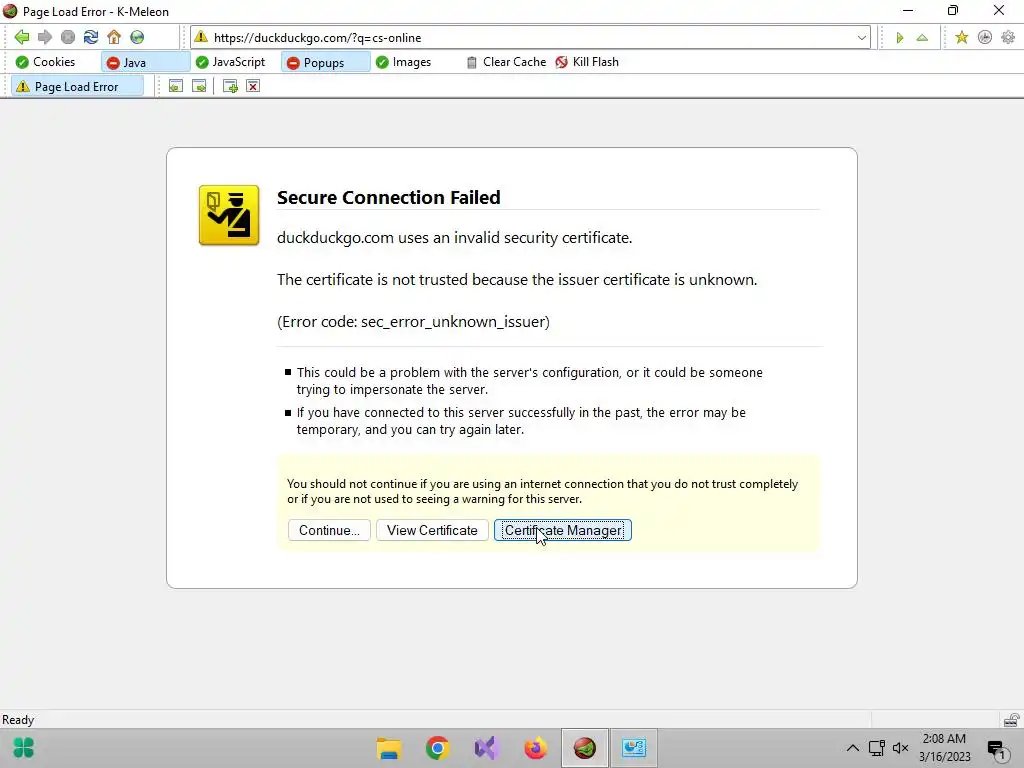Open the Start clover icon on taskbar

(24, 748)
